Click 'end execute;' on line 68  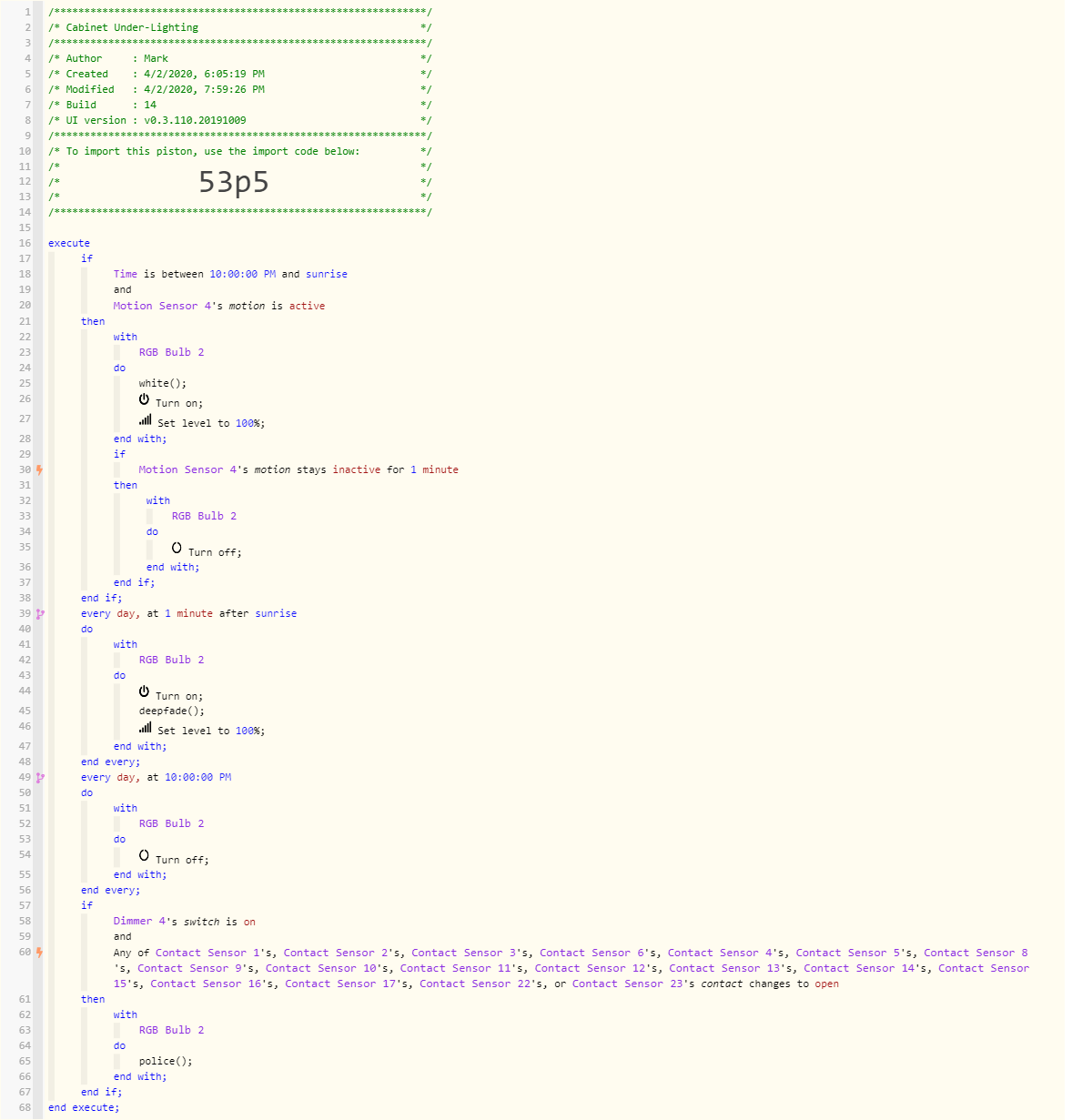point(84,1107)
